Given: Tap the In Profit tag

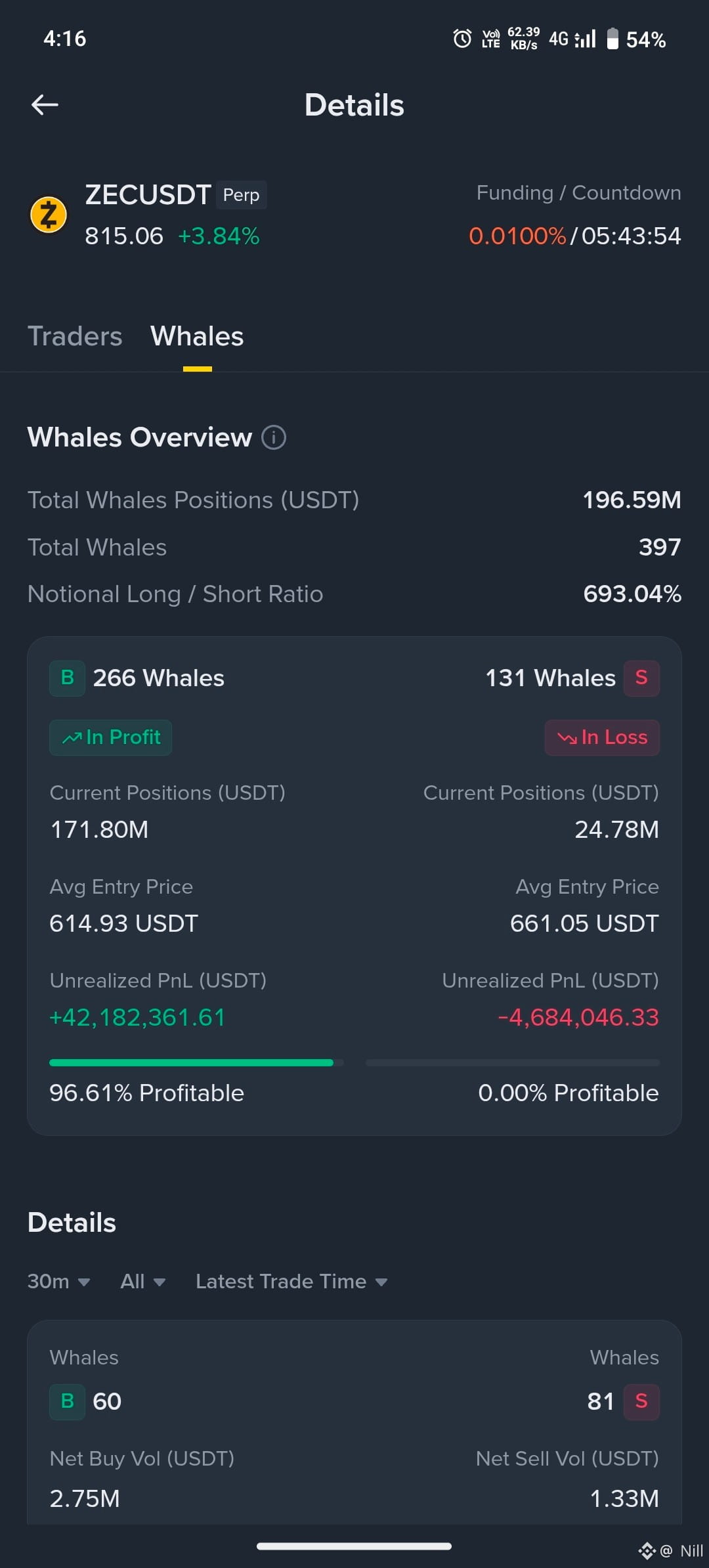Looking at the screenshot, I should [x=110, y=737].
